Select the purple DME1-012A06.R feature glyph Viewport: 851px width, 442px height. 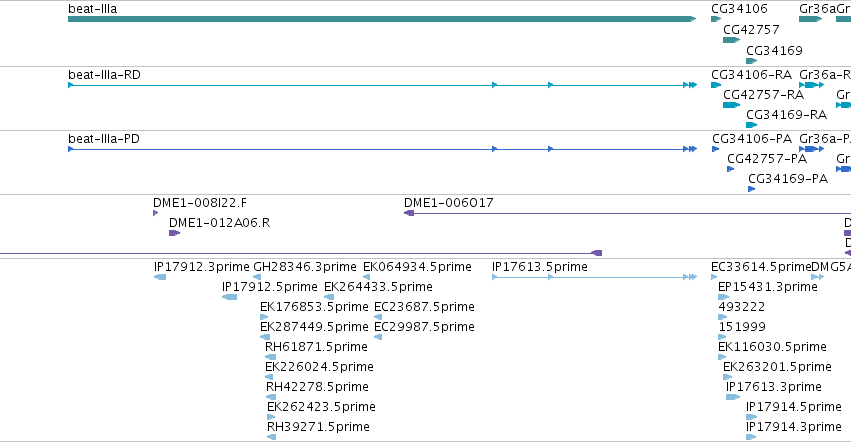(x=174, y=233)
